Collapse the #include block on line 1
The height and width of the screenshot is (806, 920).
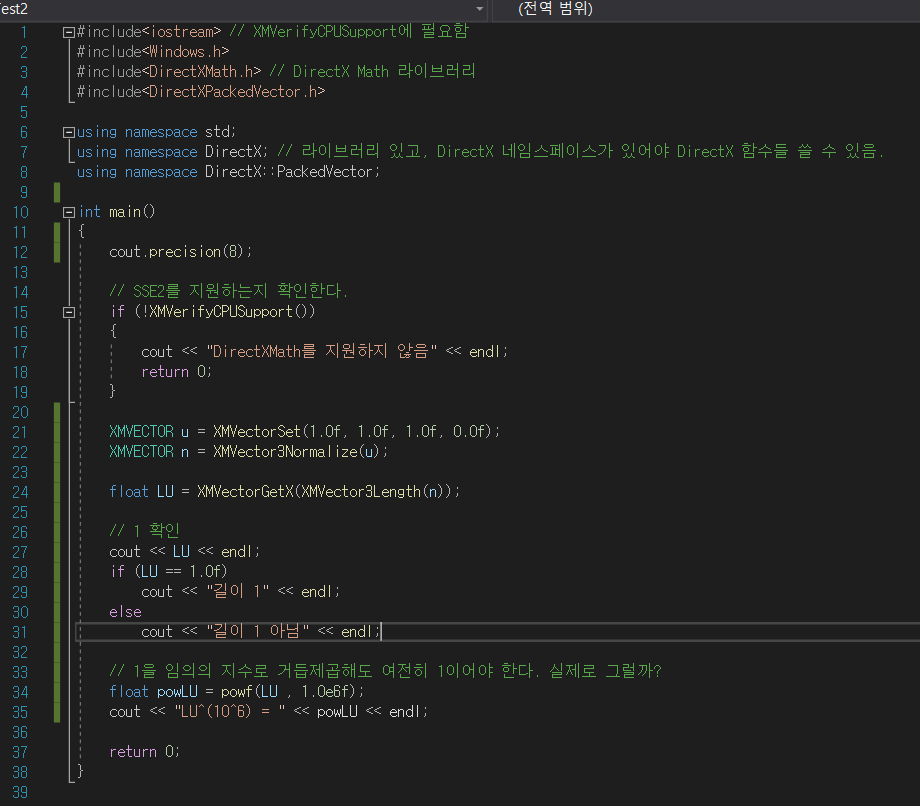pyautogui.click(x=68, y=33)
